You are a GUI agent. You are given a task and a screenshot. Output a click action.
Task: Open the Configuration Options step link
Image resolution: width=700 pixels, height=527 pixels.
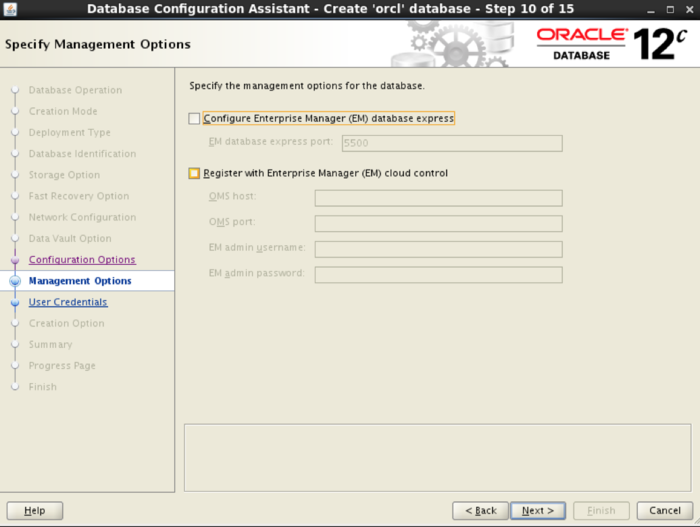(x=82, y=259)
